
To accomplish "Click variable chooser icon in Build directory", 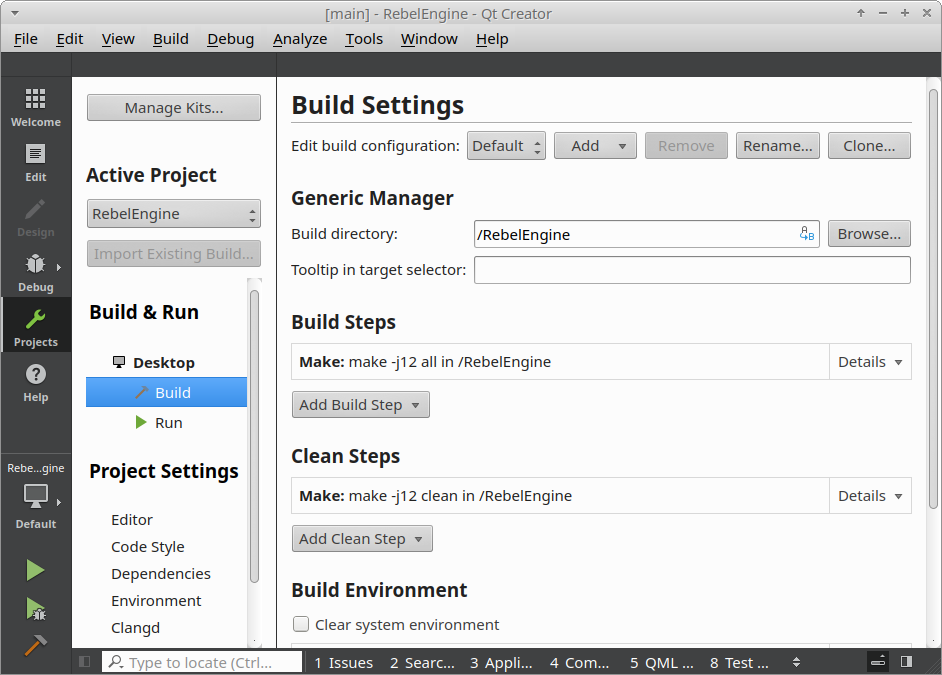I will pos(807,234).
